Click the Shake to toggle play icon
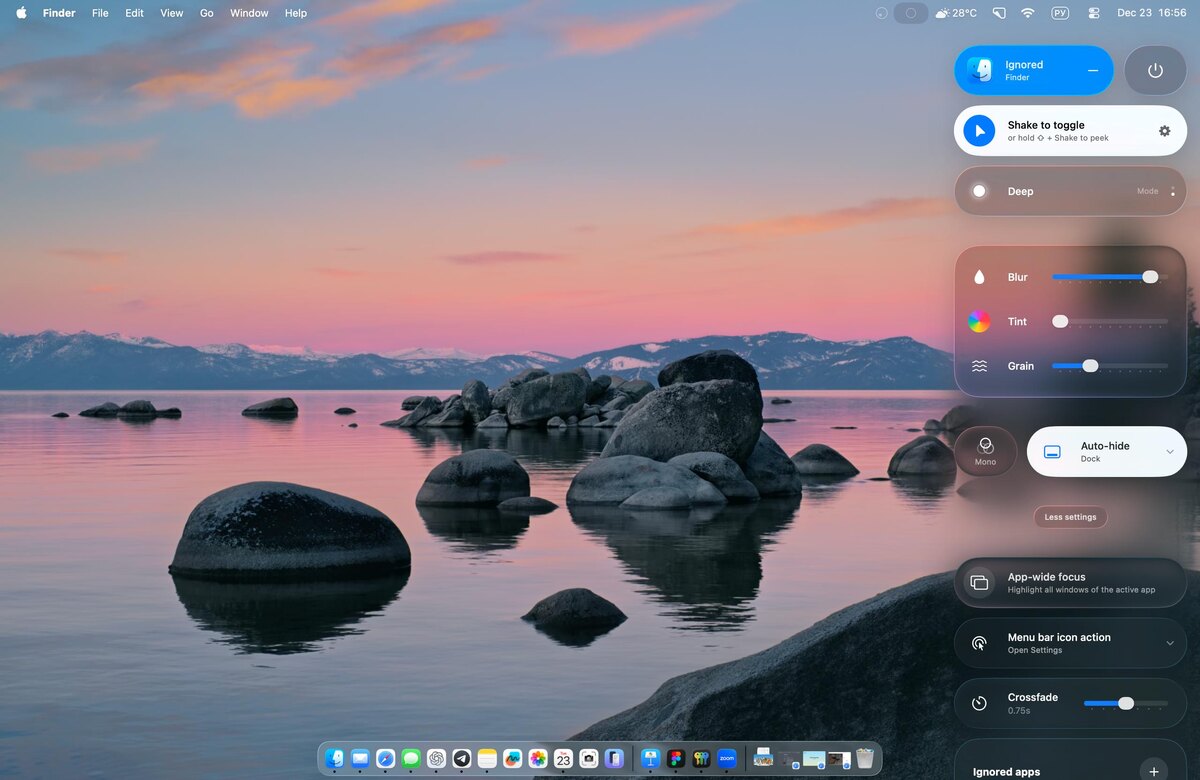Image resolution: width=1200 pixels, height=780 pixels. click(x=979, y=131)
